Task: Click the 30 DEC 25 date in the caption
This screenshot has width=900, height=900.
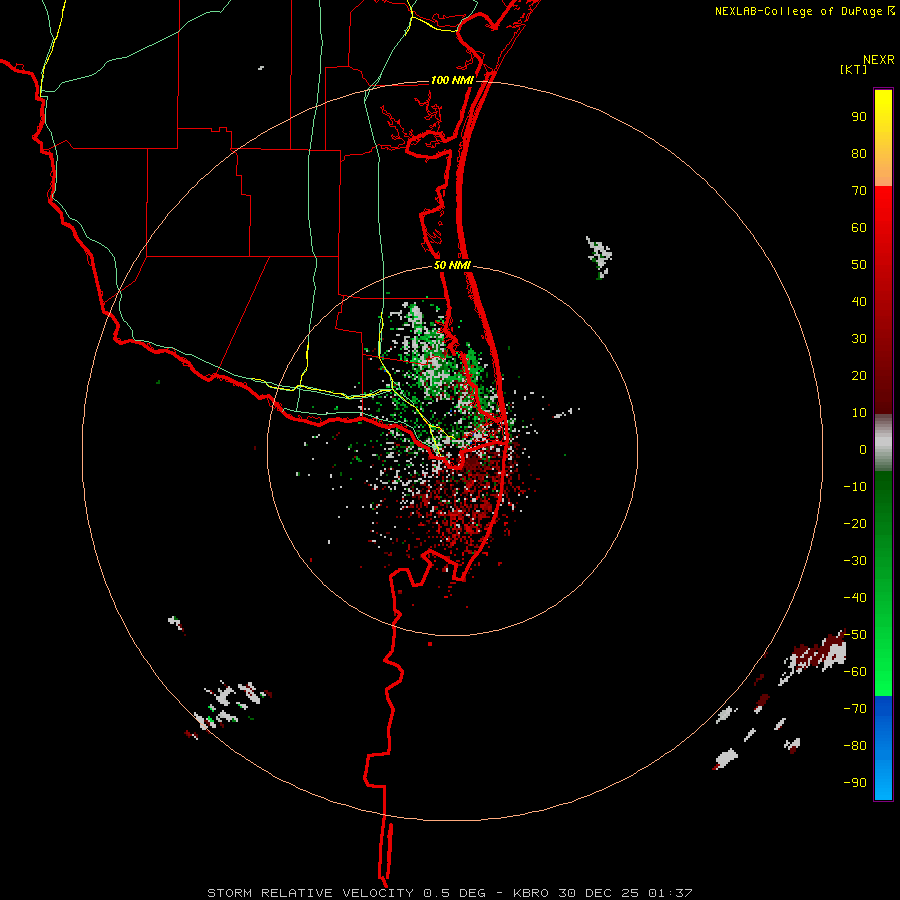Action: tap(598, 893)
